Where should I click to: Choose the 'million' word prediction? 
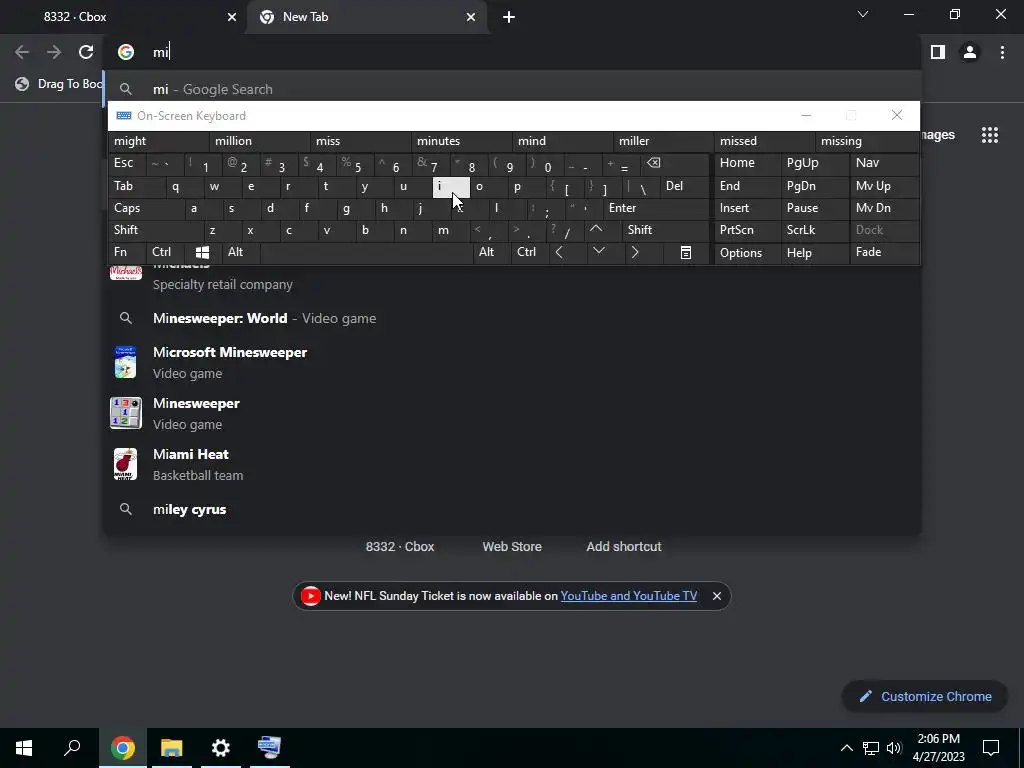point(259,141)
